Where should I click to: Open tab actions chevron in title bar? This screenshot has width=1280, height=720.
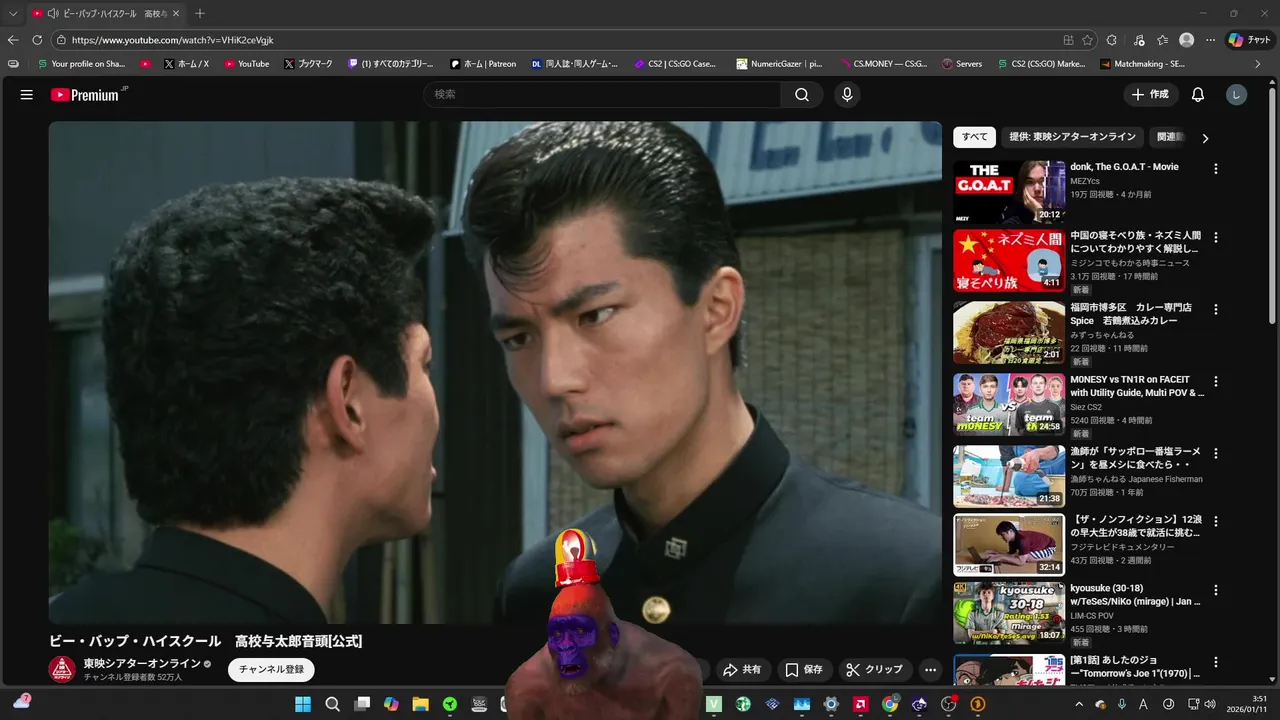pyautogui.click(x=13, y=13)
